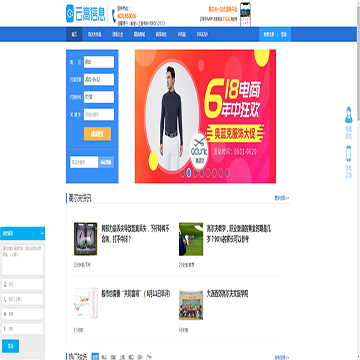Click the smartphone app preview image in header
This screenshot has width=360, height=360.
[x=245, y=15]
